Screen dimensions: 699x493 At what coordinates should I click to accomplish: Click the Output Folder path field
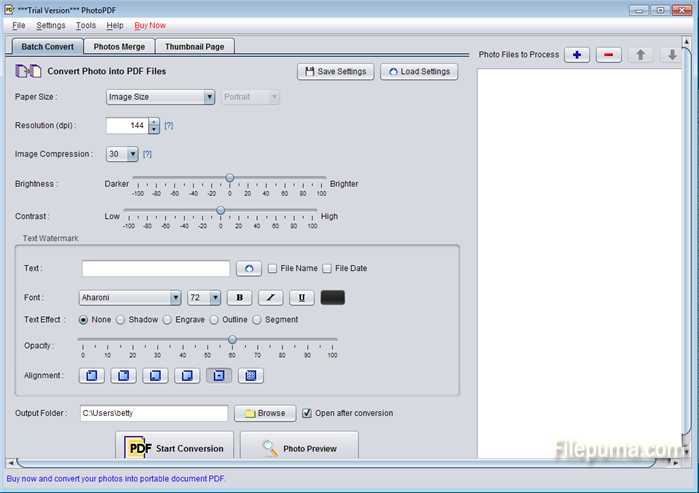154,413
